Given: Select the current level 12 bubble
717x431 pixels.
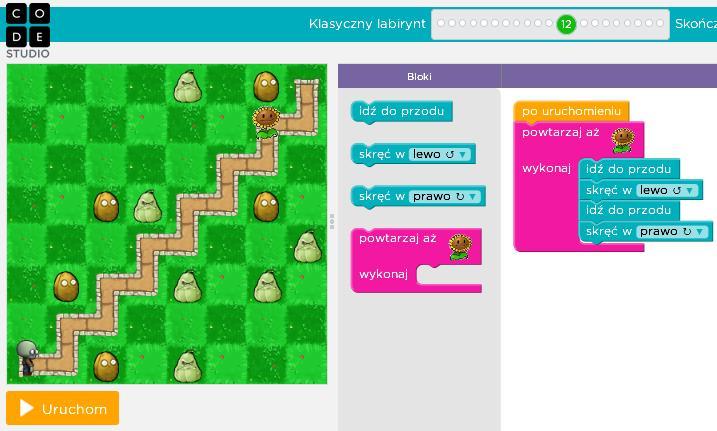Looking at the screenshot, I should click(566, 24).
